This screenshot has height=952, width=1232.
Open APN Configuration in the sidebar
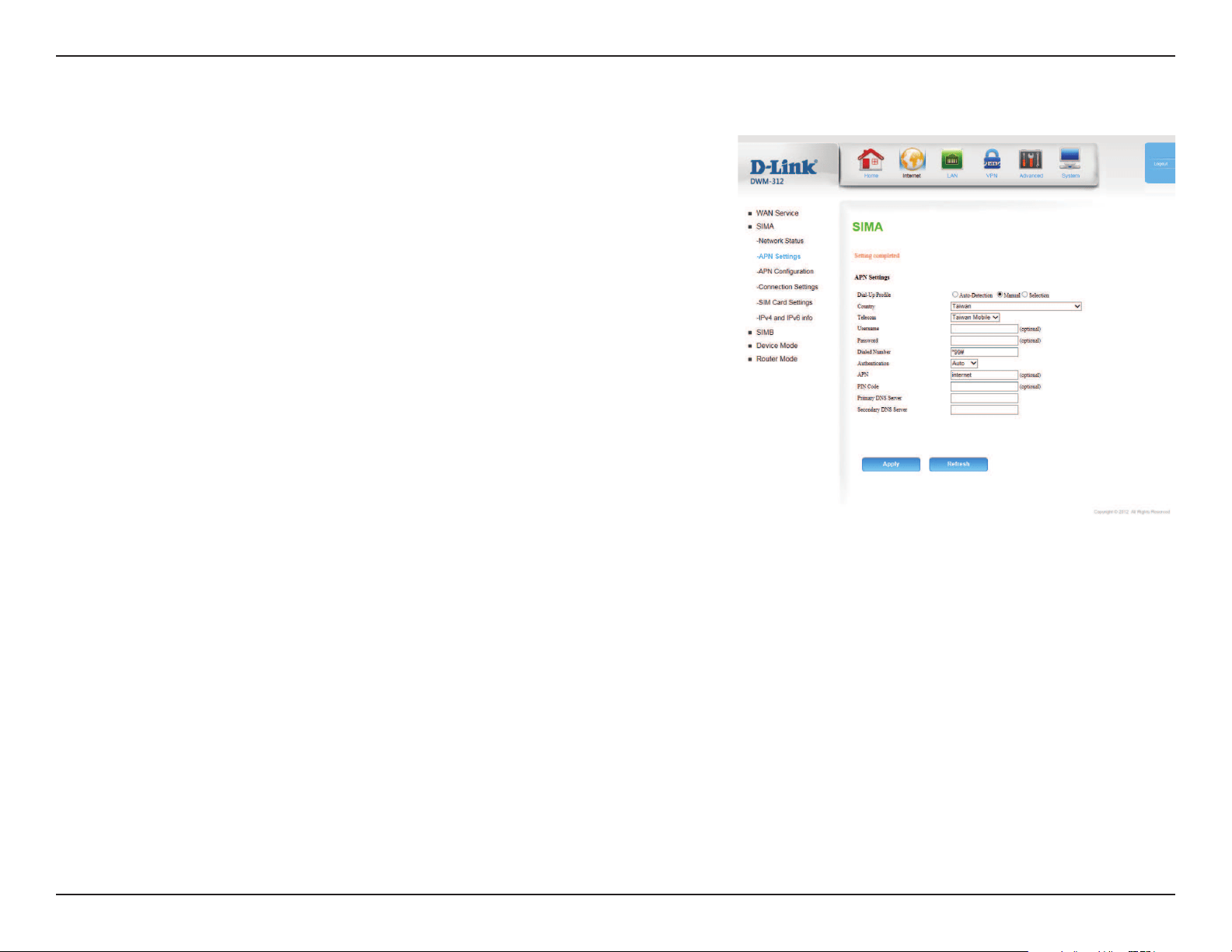(785, 271)
